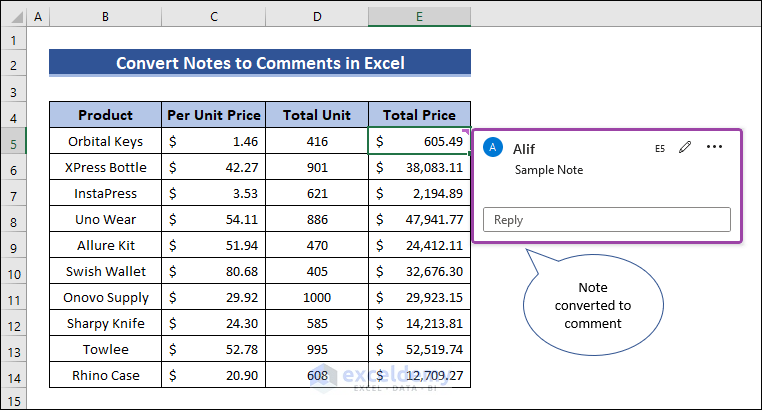Click the Per Unit Price header cell
Viewport: 762px width, 410px height.
[x=214, y=115]
